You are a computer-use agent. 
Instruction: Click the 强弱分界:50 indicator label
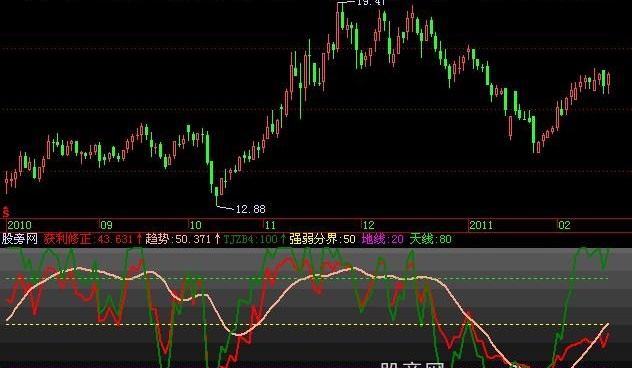click(322, 239)
